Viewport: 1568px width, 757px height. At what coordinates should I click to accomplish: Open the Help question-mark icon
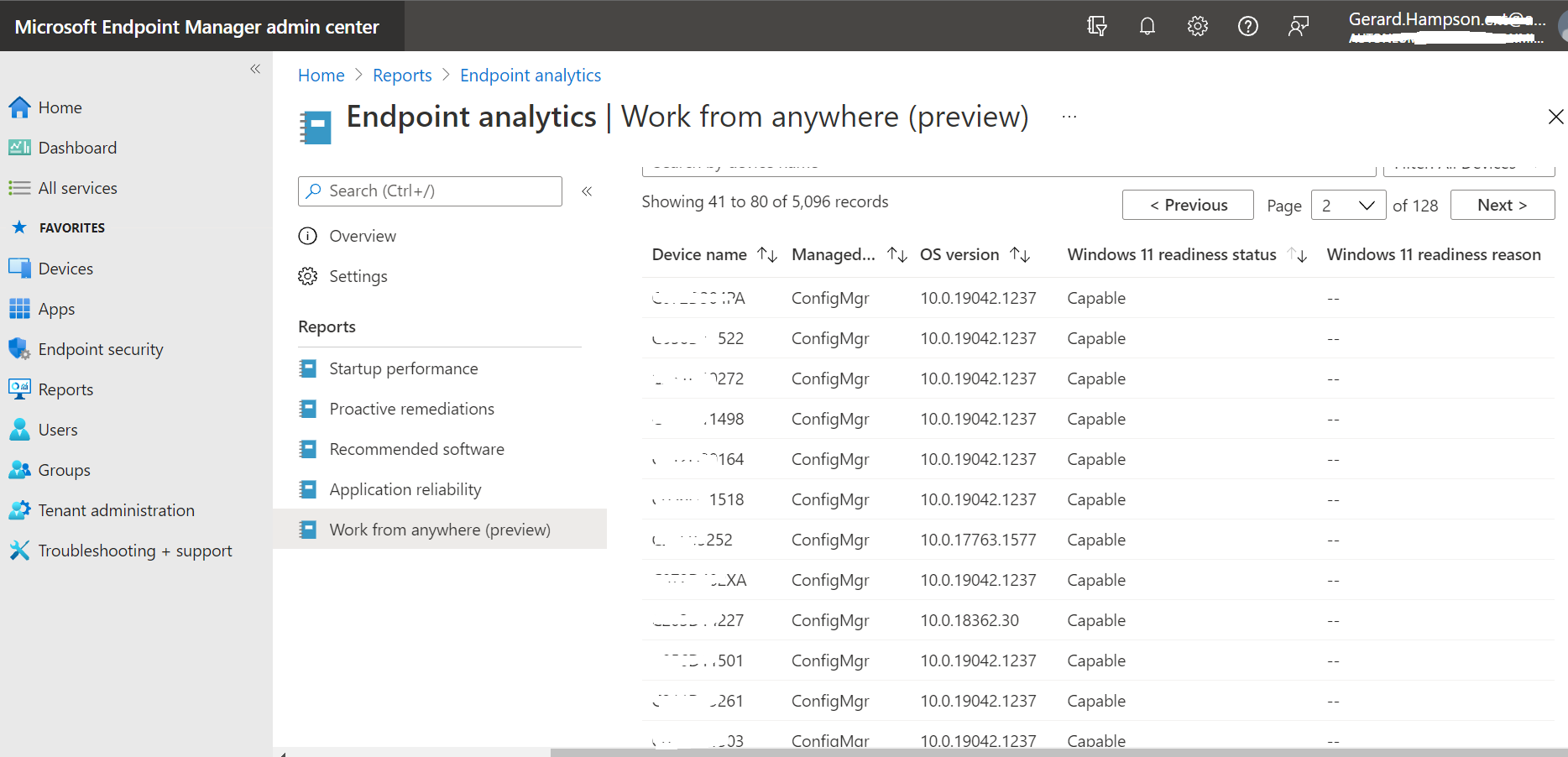1247,26
